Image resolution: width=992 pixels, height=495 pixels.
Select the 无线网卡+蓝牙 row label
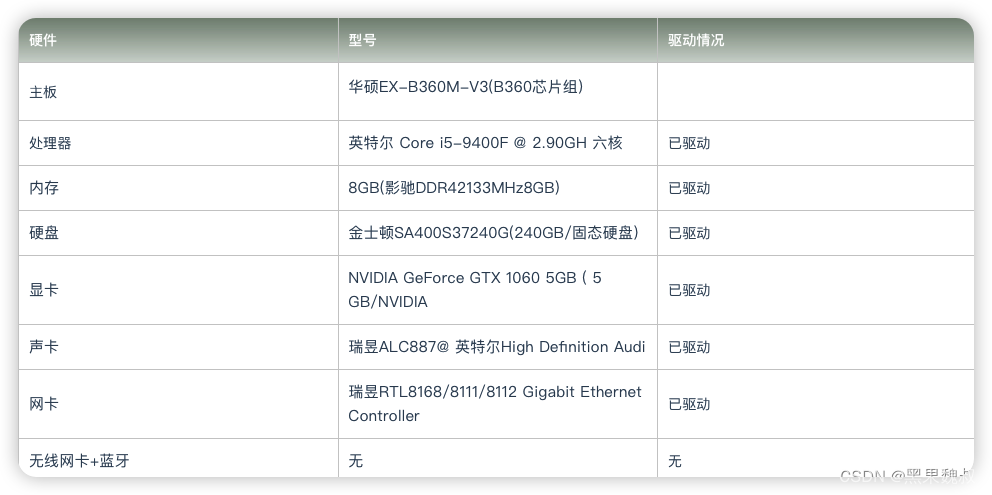coord(79,461)
